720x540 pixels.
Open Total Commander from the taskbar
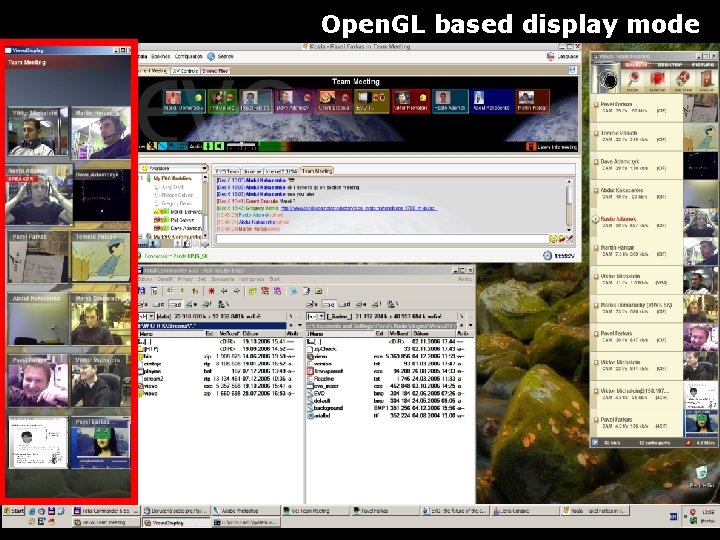[x=106, y=511]
